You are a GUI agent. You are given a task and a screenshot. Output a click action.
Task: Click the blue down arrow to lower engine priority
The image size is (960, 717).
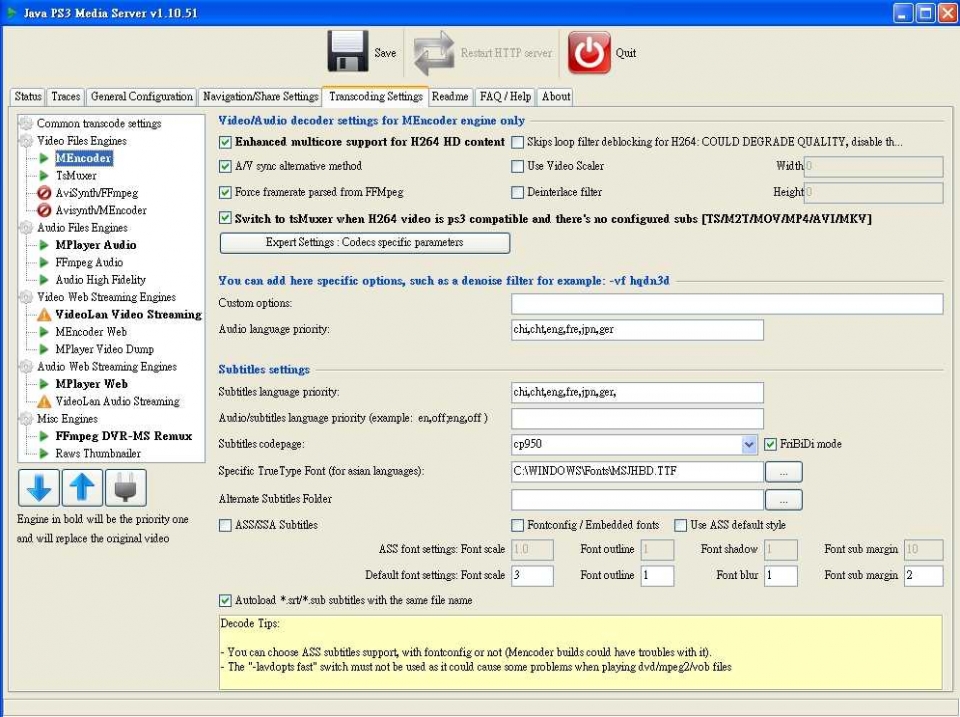click(37, 486)
